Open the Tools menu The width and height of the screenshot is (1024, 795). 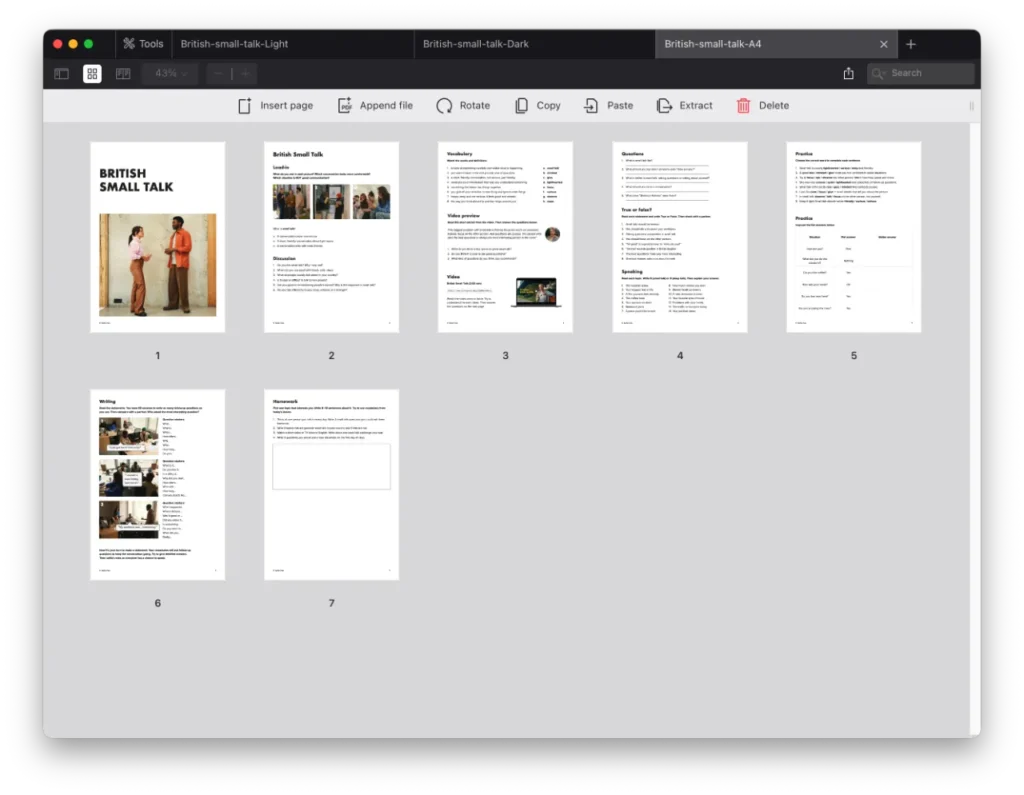(142, 44)
